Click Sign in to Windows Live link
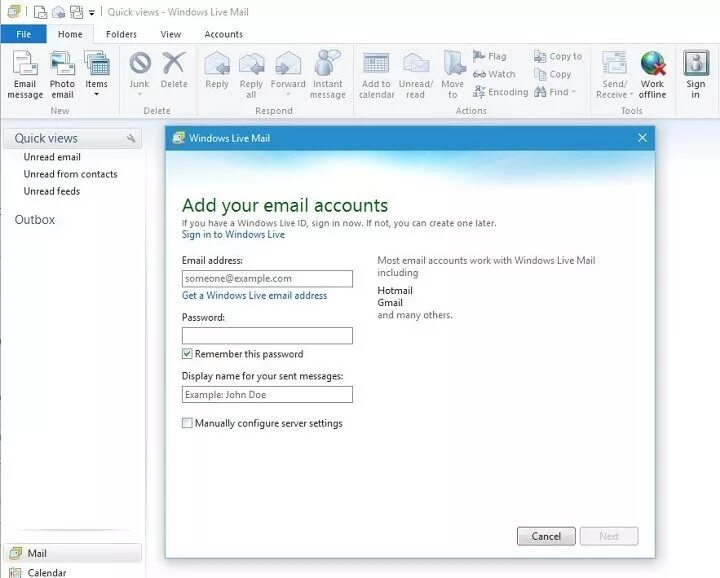 pyautogui.click(x=233, y=235)
